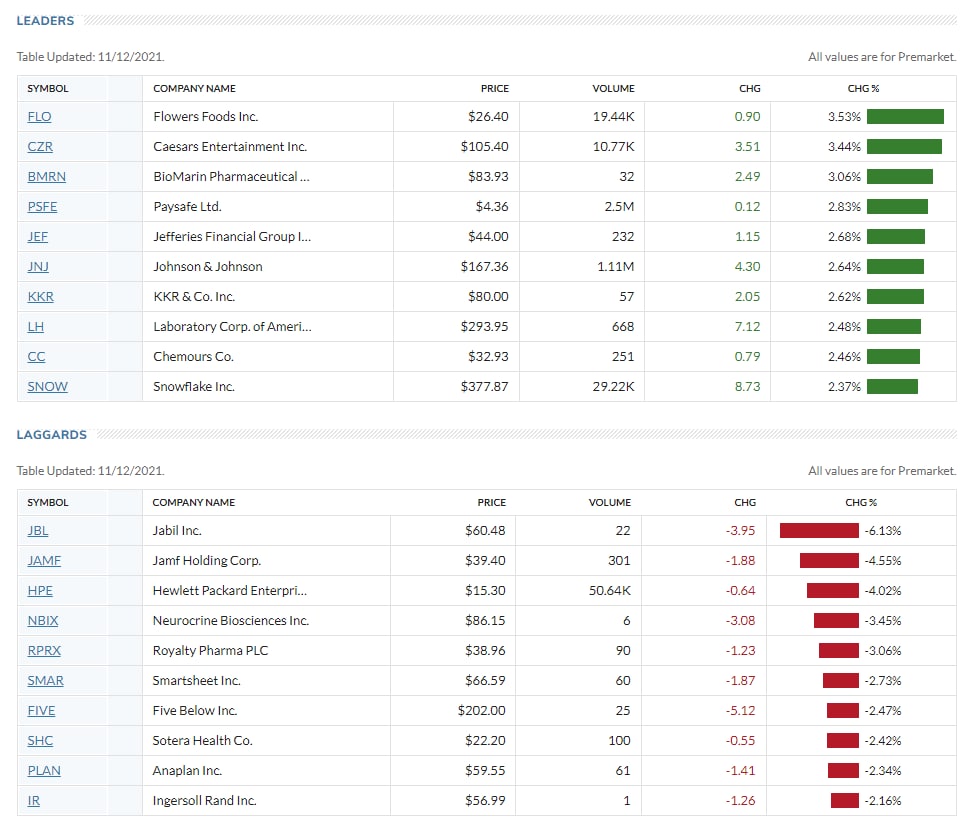
Task: Select the Johnson & Johnson company name
Action: 208,267
